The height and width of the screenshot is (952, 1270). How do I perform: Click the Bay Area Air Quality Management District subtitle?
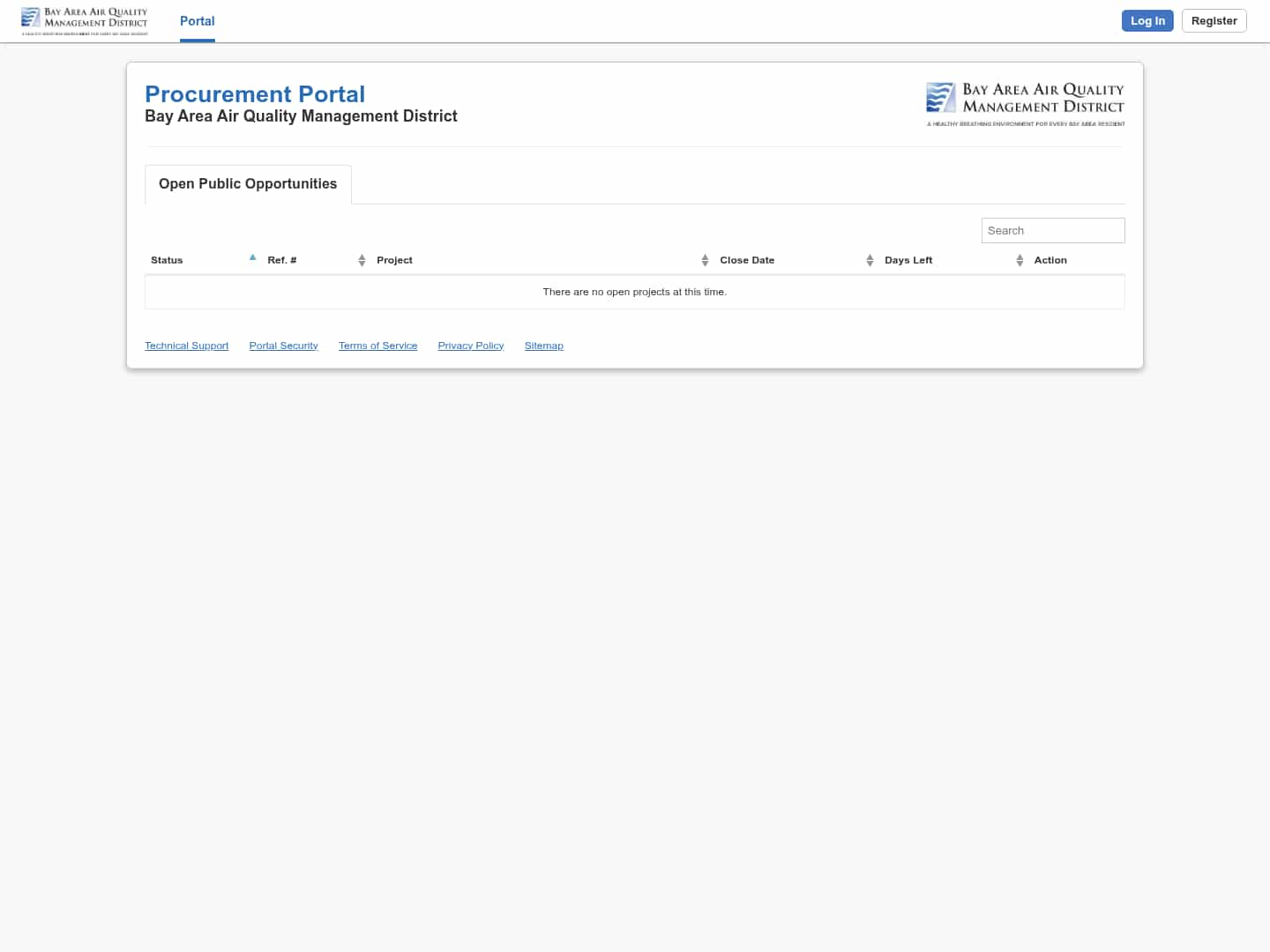[301, 116]
